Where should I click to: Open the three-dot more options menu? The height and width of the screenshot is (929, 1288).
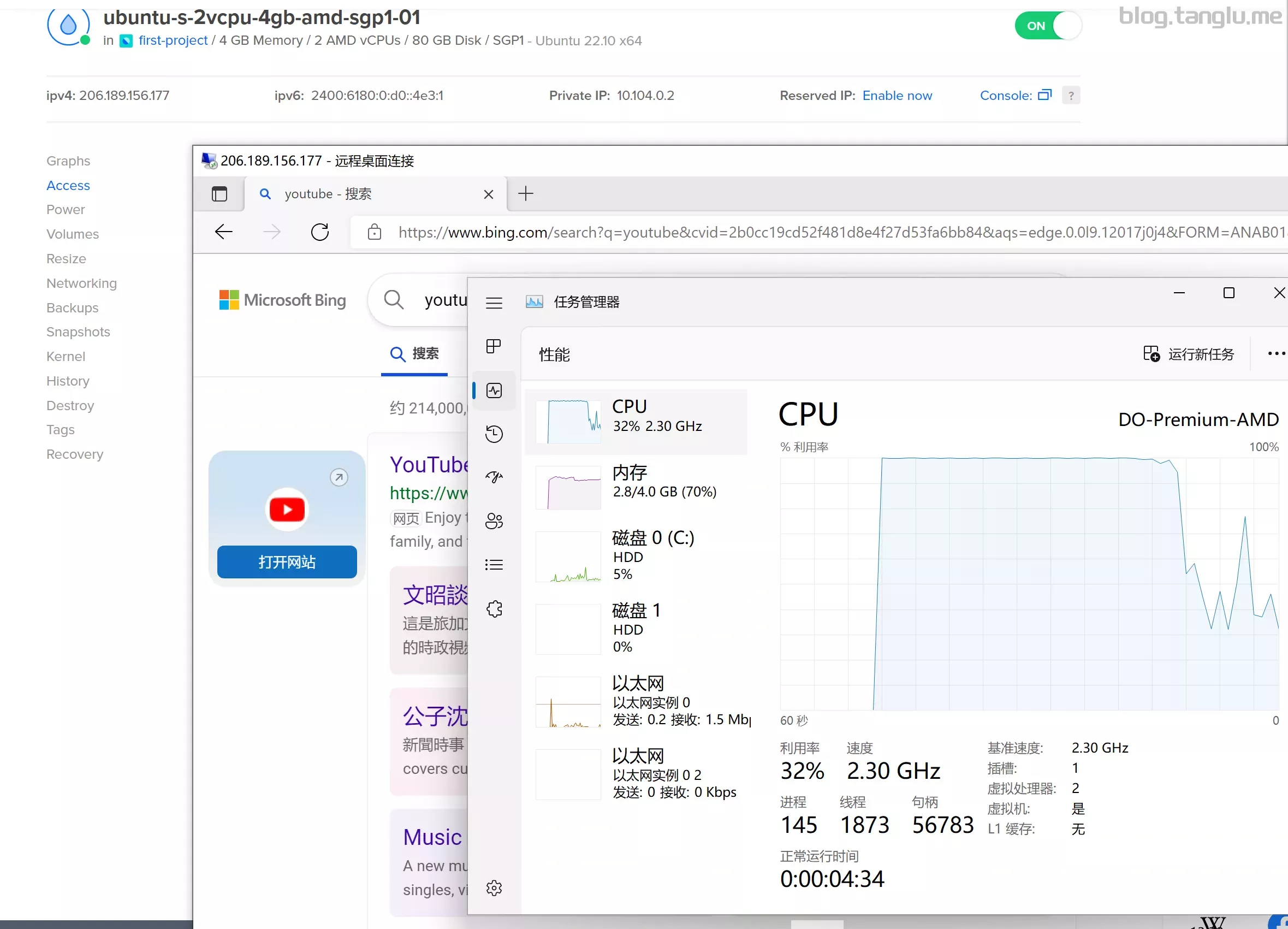click(1276, 353)
